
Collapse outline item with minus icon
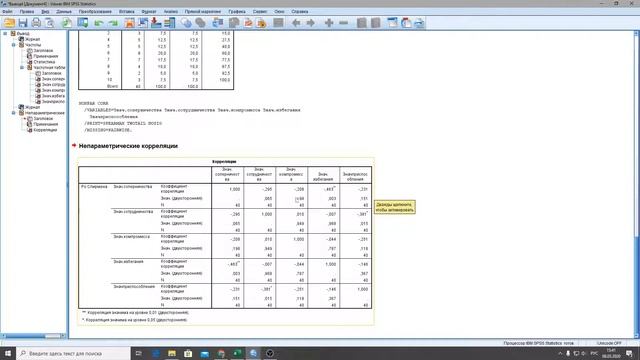coord(344,23)
